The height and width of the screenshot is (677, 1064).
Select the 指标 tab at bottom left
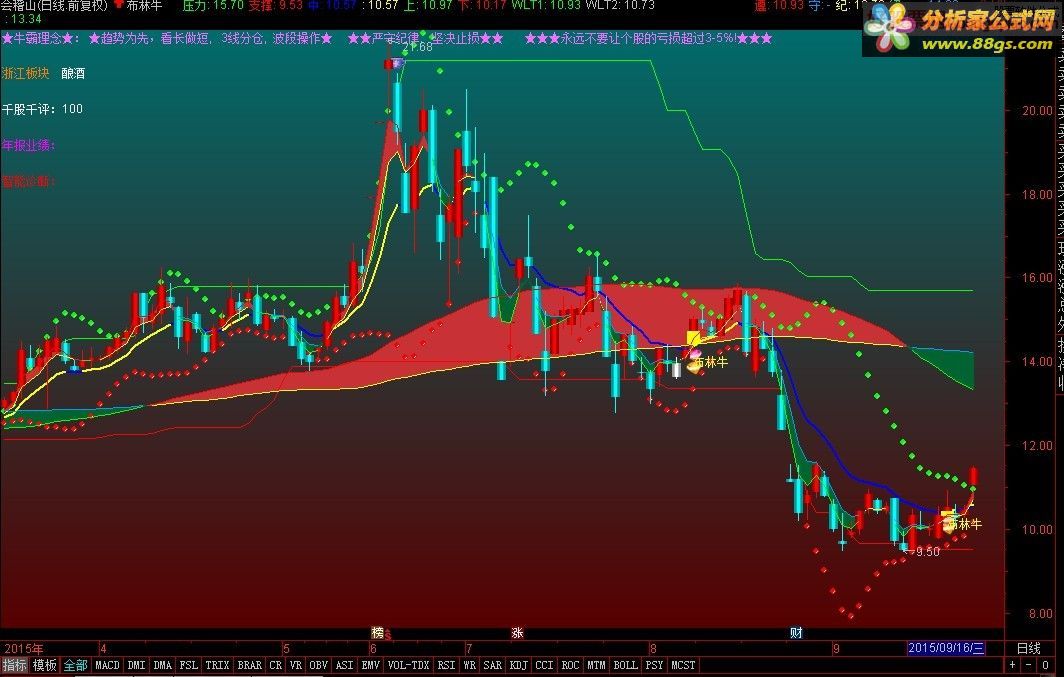(14, 665)
